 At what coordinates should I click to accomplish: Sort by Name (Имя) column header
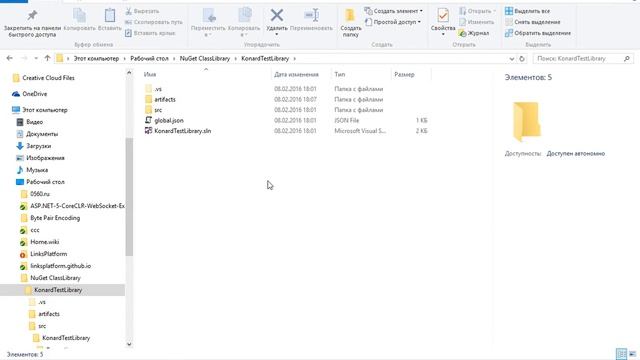150,74
